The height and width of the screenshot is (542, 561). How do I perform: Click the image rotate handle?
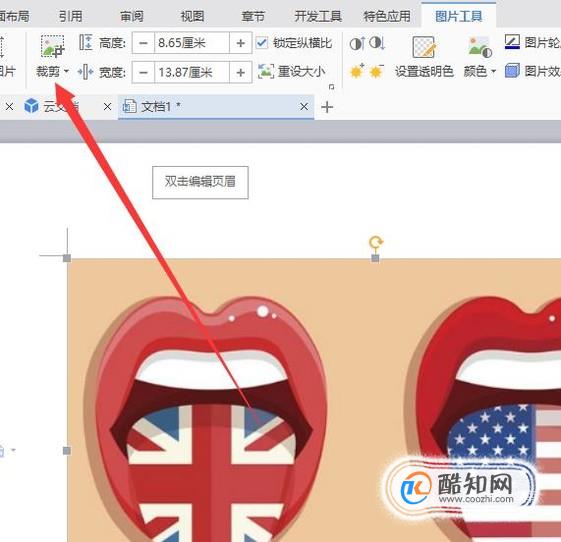[x=376, y=242]
